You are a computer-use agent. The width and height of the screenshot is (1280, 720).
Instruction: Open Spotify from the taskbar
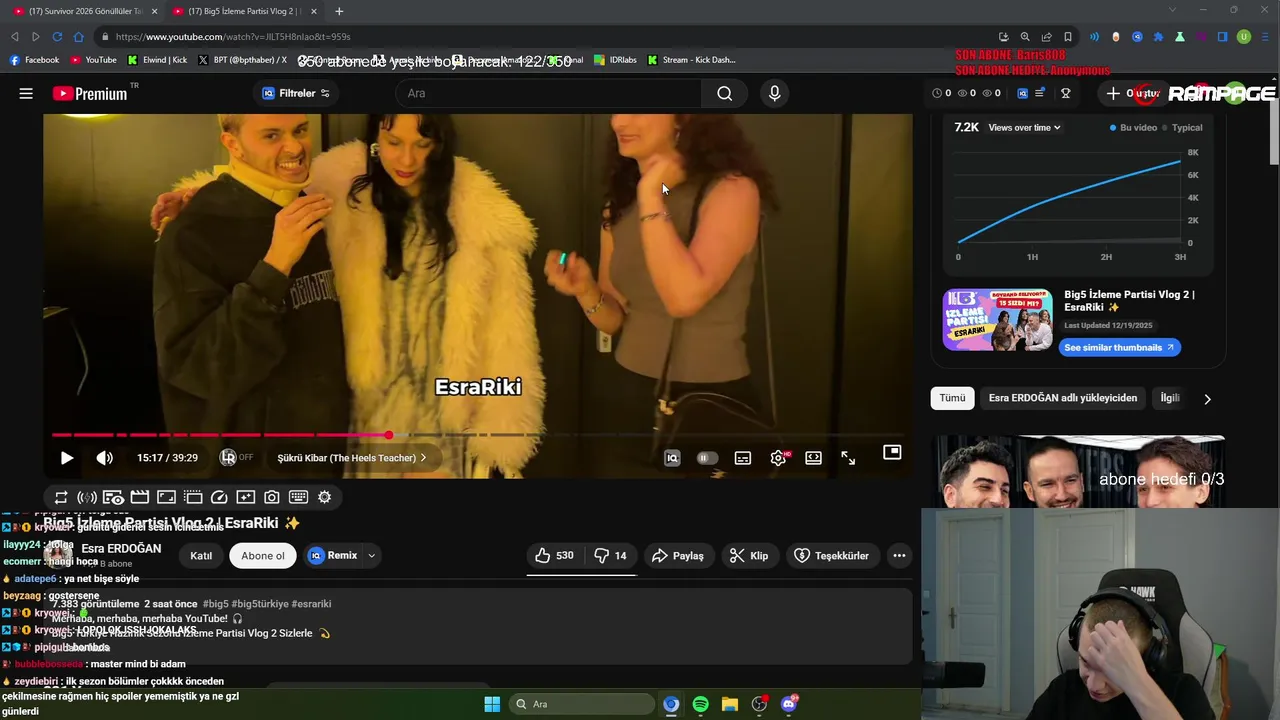[700, 704]
